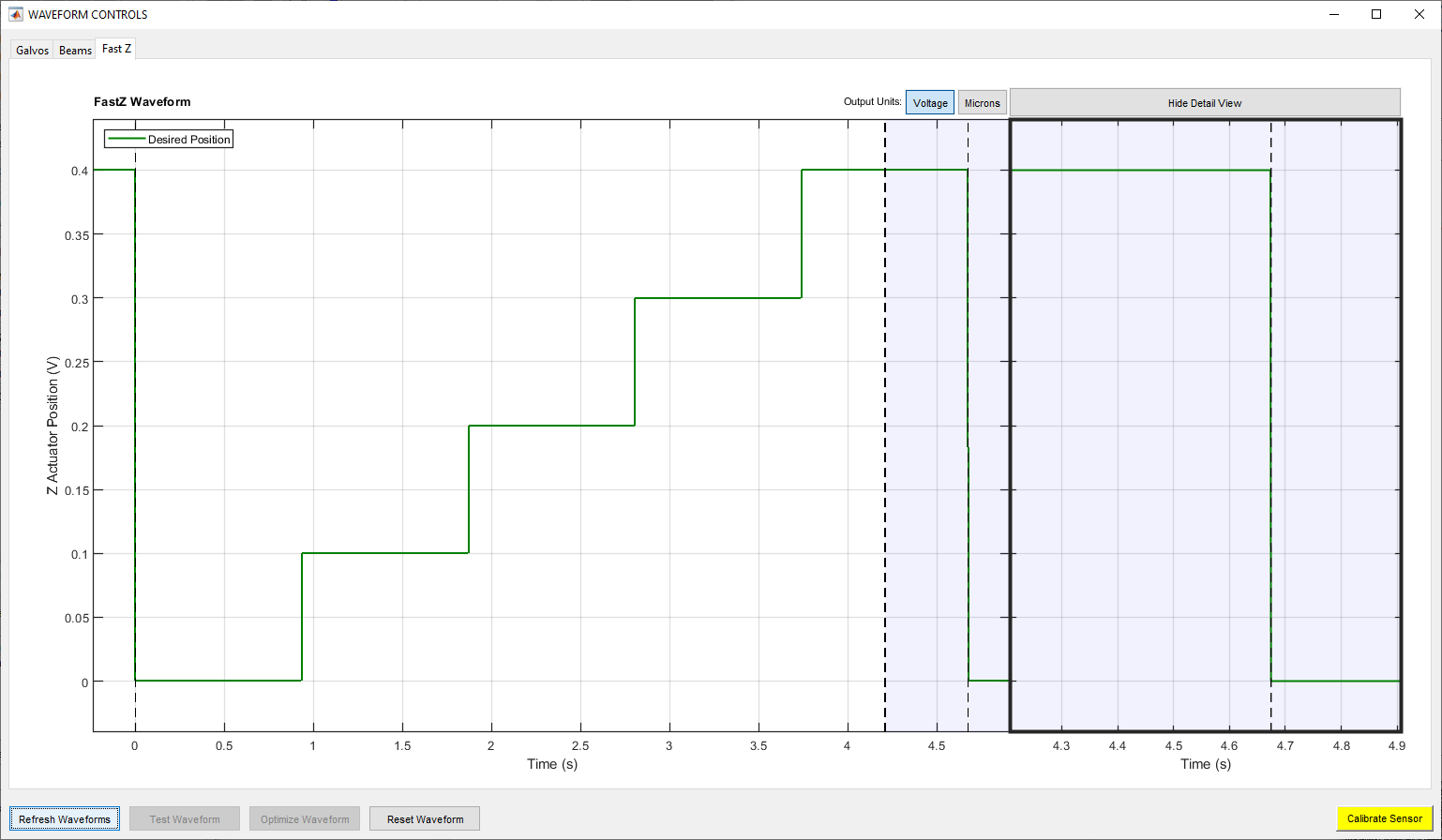Maximize the Waveform Controls window
This screenshot has height=840, width=1442.
tap(1376, 14)
